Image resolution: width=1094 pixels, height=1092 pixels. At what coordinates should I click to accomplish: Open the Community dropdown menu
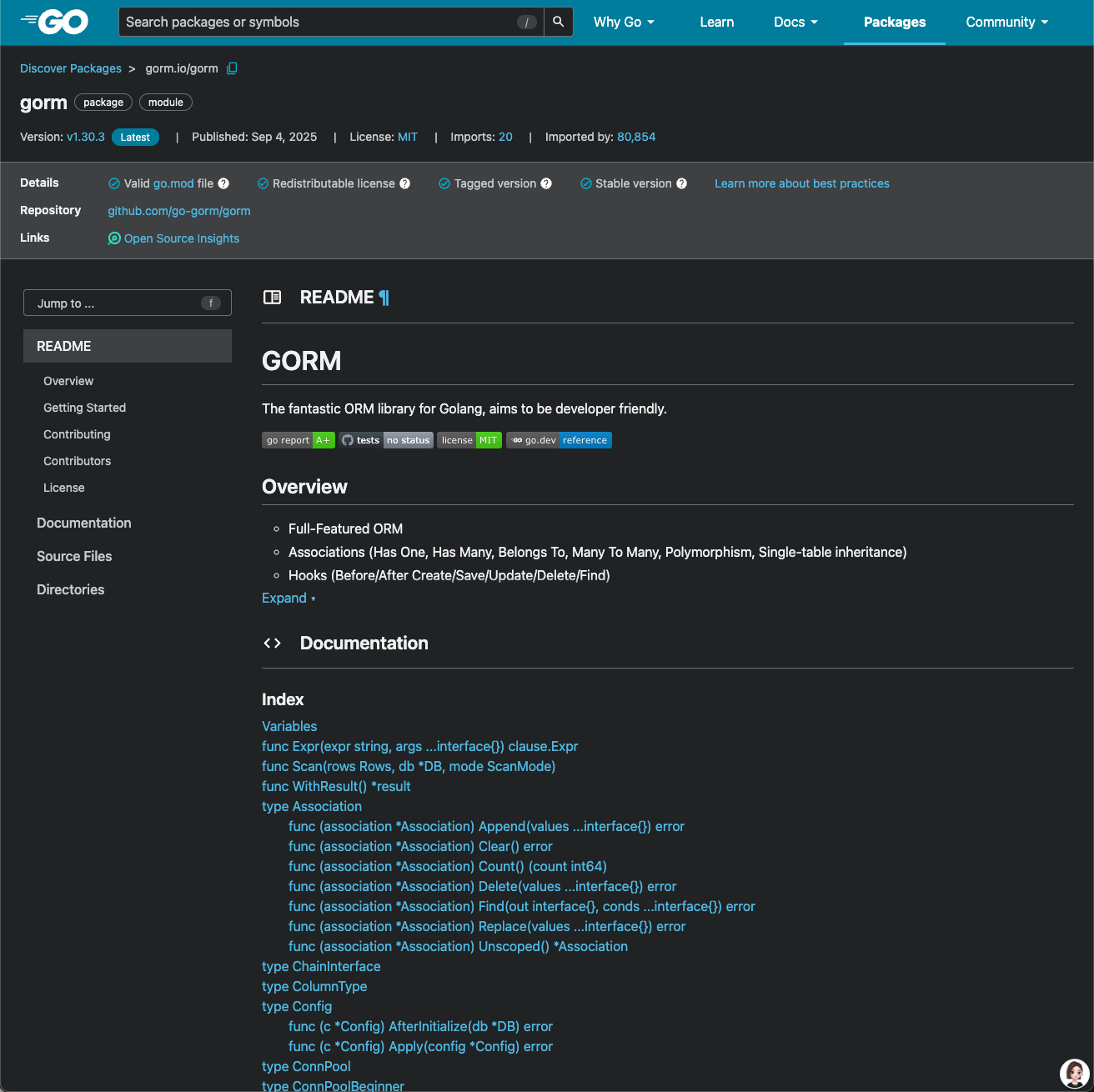pyautogui.click(x=1006, y=22)
